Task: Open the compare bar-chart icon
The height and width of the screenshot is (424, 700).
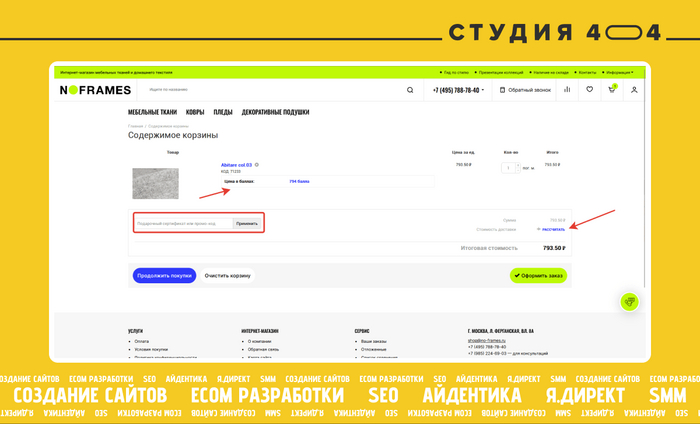Action: (x=567, y=90)
